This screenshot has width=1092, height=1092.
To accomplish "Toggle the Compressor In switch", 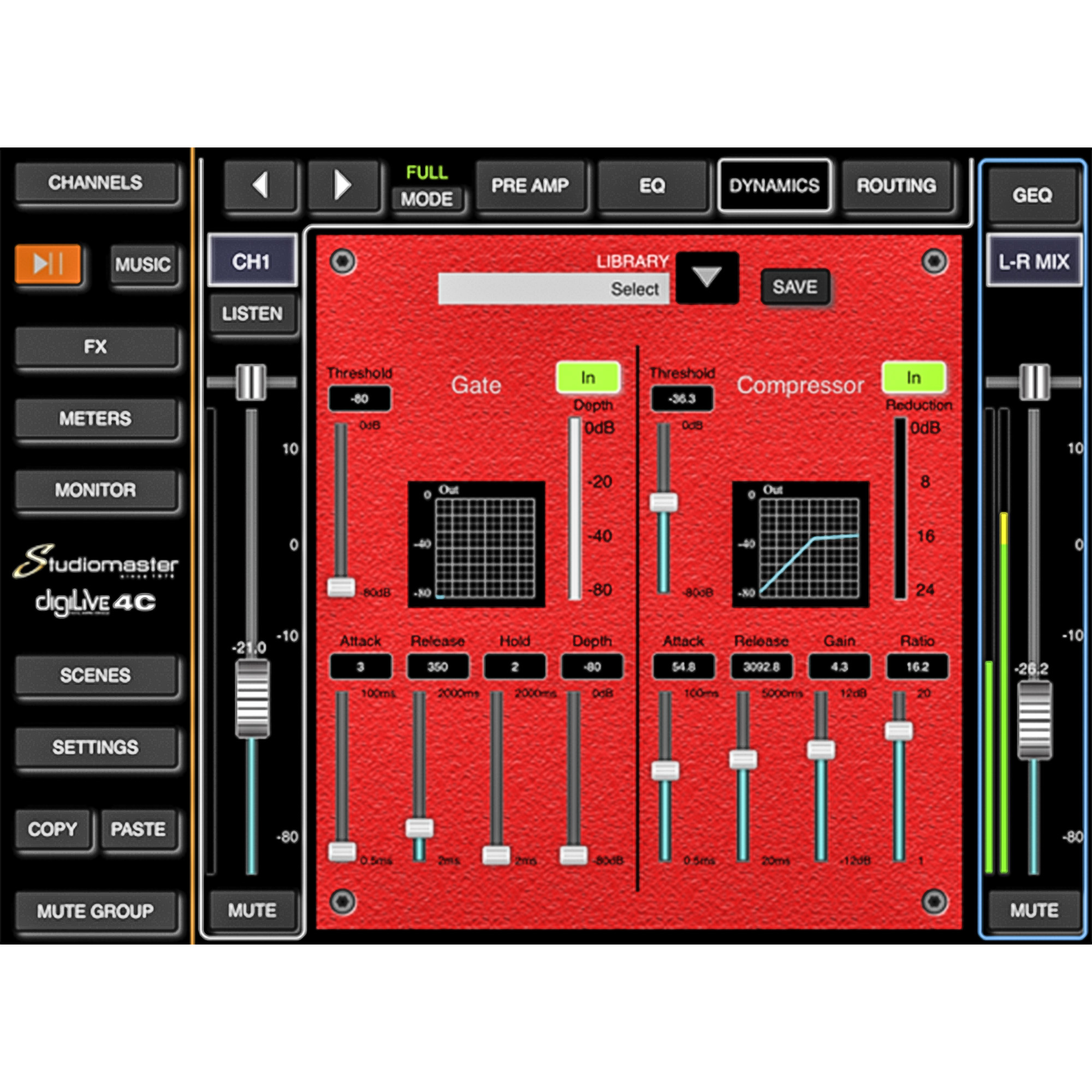I will [x=913, y=378].
